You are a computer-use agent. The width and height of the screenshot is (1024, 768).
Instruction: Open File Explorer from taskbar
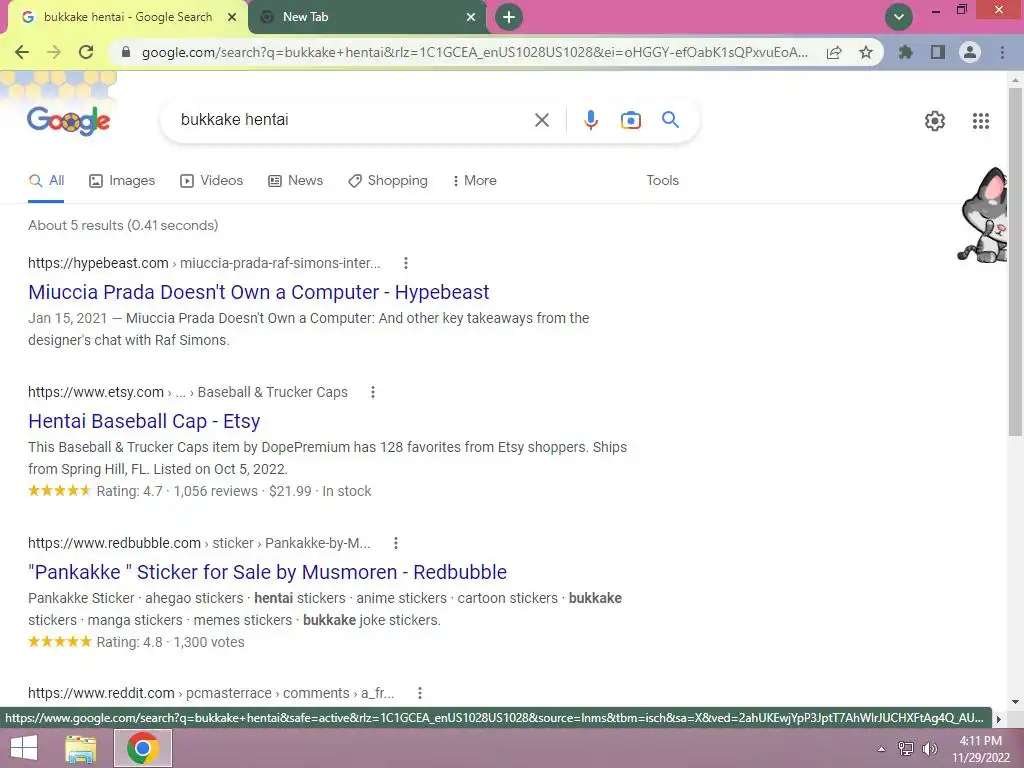[x=81, y=748]
